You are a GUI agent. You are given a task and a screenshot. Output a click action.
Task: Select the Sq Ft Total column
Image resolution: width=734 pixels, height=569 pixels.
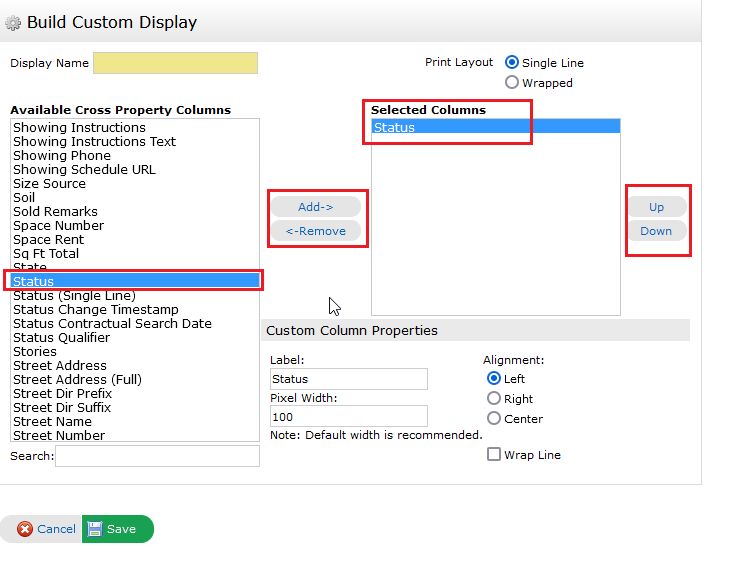(x=135, y=254)
